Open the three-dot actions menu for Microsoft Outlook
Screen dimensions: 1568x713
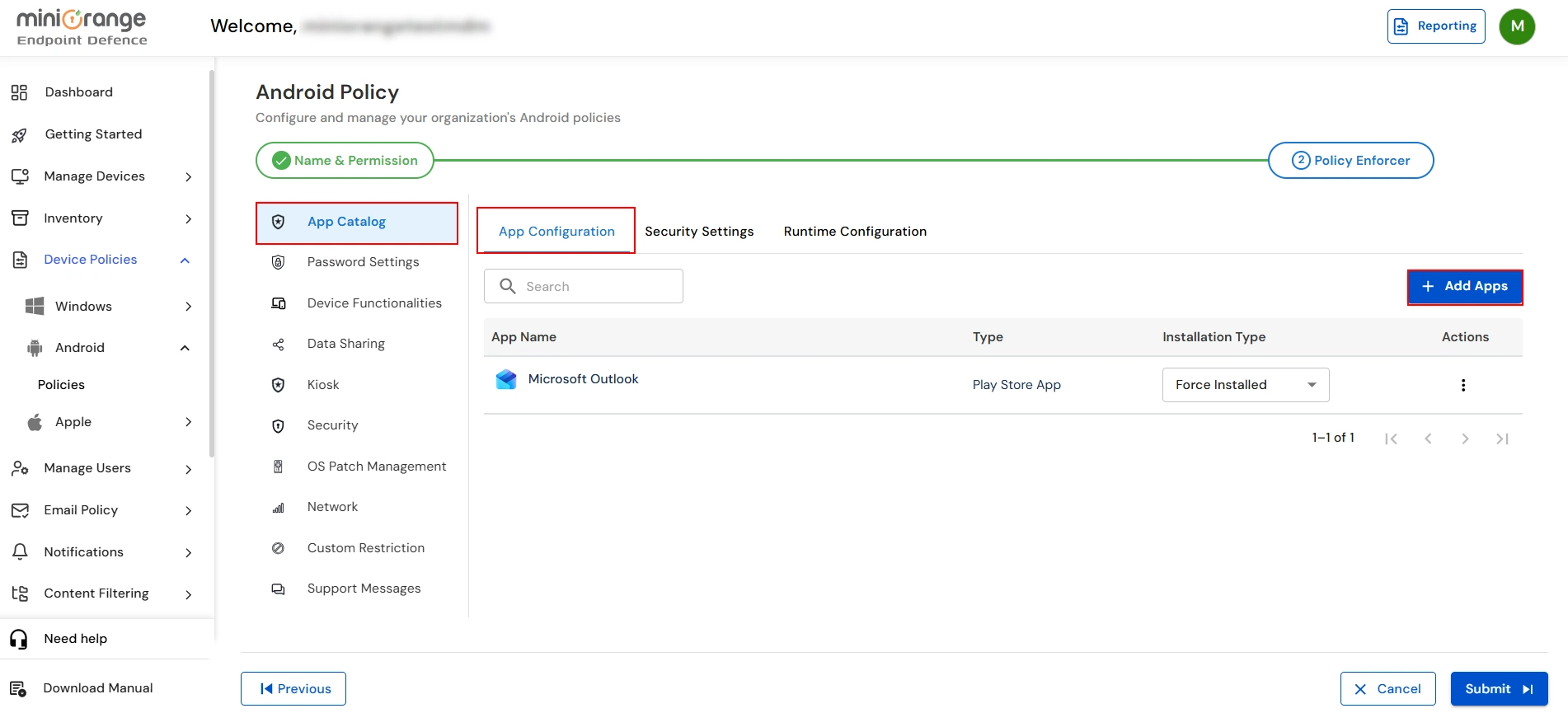(1463, 385)
